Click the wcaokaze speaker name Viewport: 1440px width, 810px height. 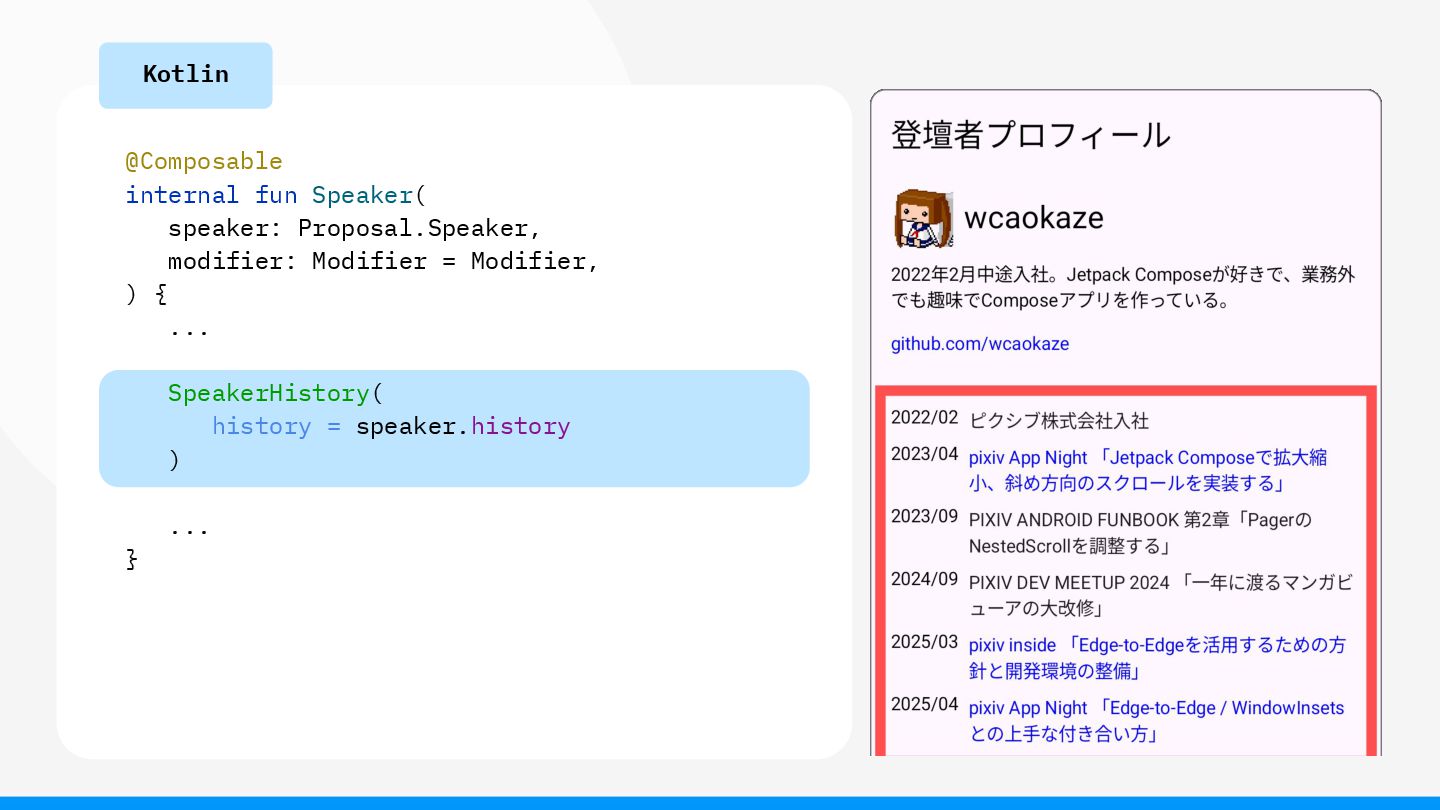tap(1034, 218)
